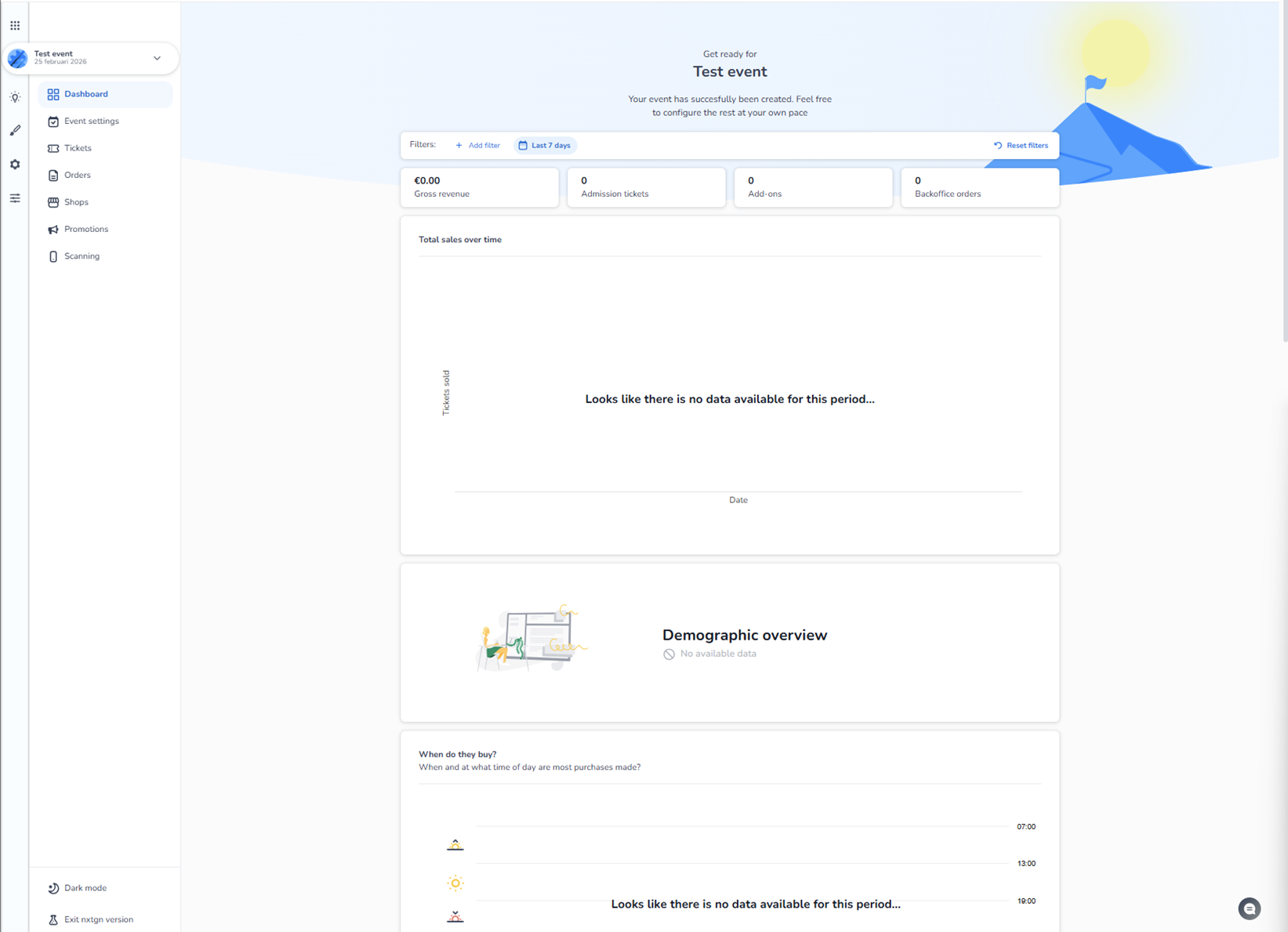
Task: Open the settings gear icon
Action: [15, 165]
